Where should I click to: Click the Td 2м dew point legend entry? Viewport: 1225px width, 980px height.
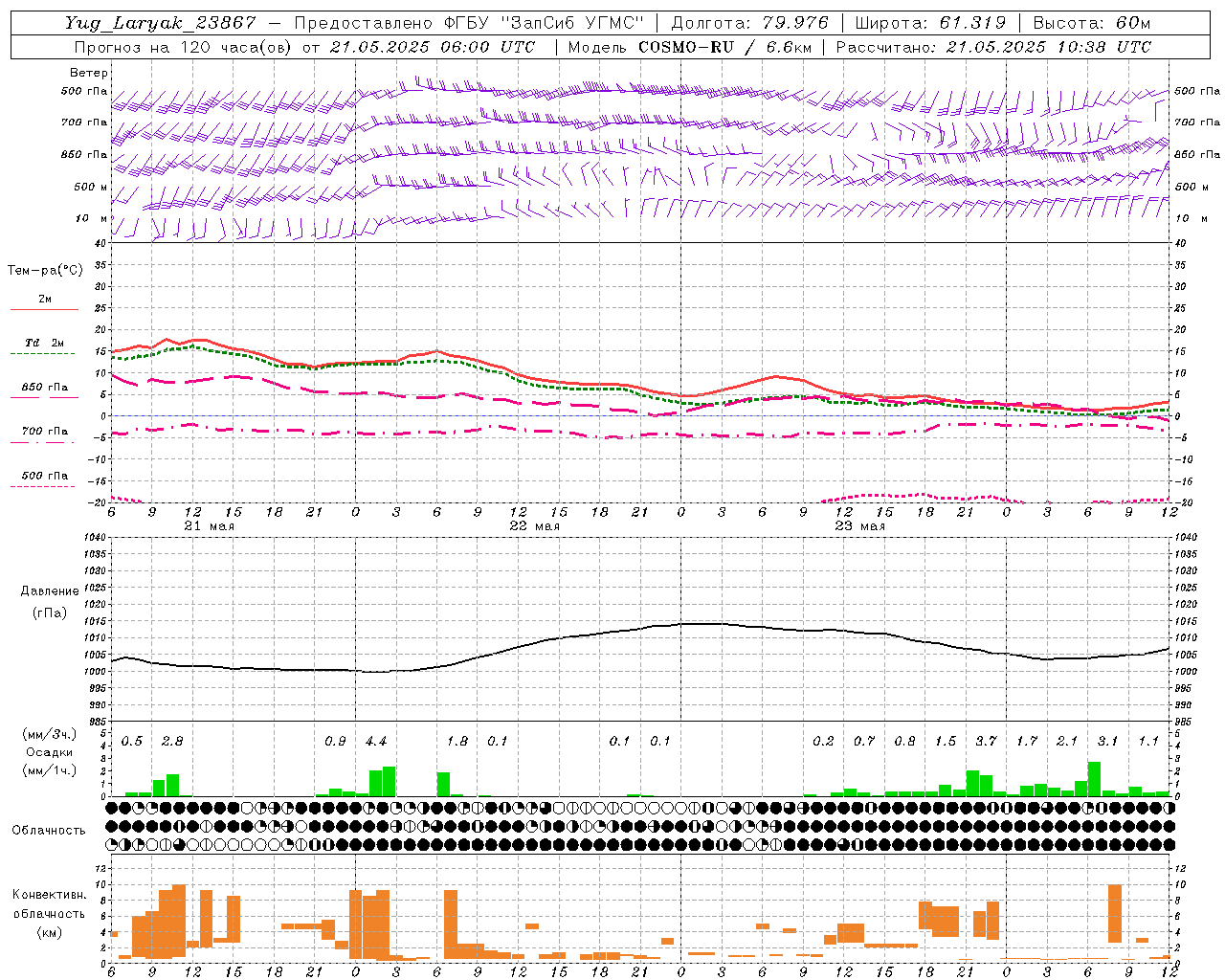tap(45, 343)
